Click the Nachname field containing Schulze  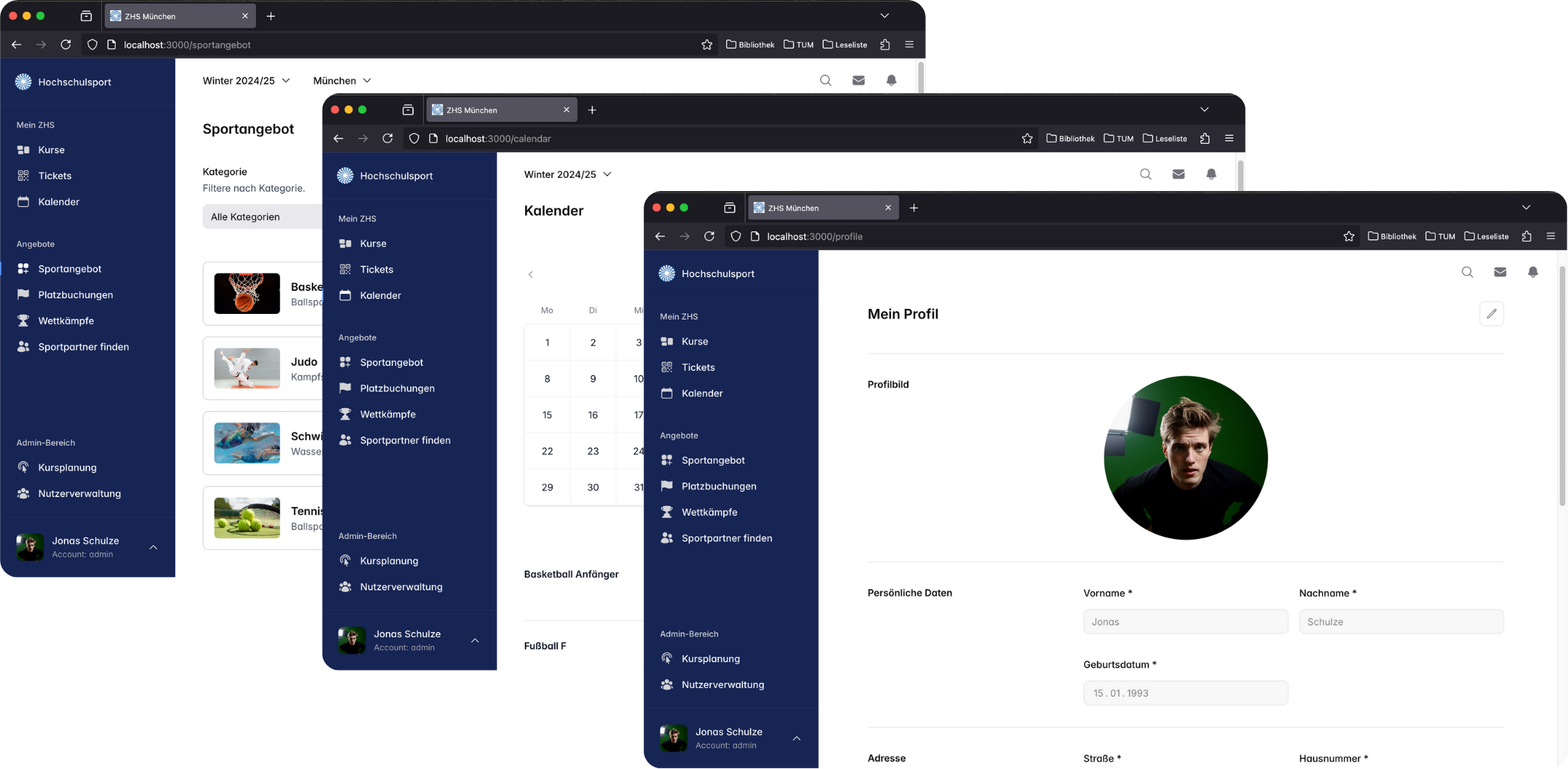click(1401, 621)
